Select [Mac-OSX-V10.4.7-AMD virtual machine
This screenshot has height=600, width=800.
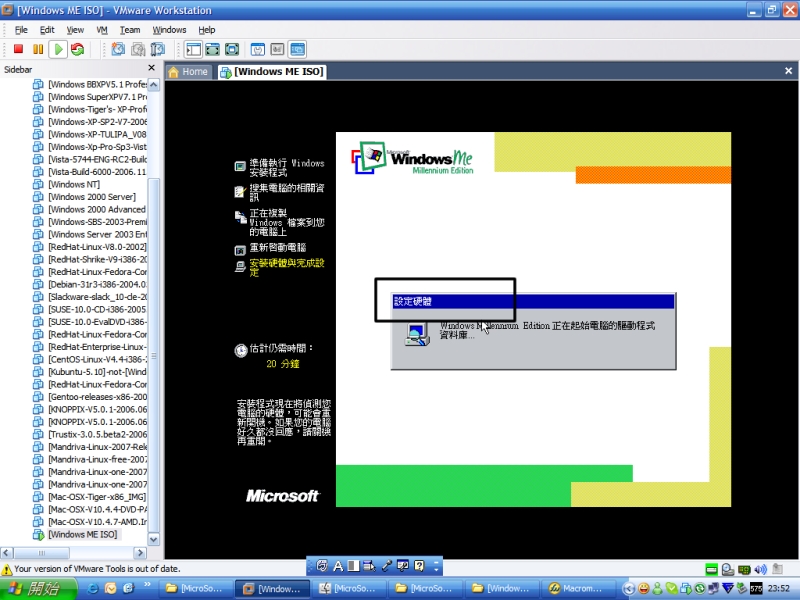pyautogui.click(x=97, y=522)
